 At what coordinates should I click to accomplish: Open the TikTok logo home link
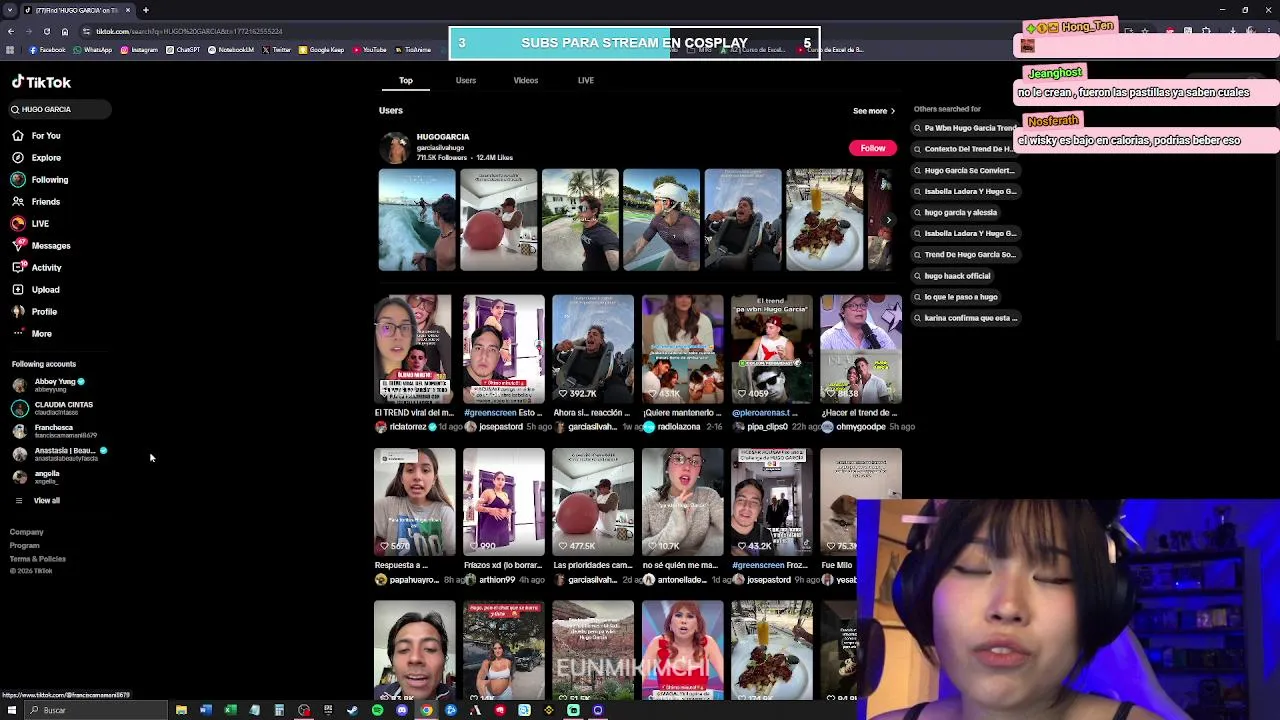point(41,82)
